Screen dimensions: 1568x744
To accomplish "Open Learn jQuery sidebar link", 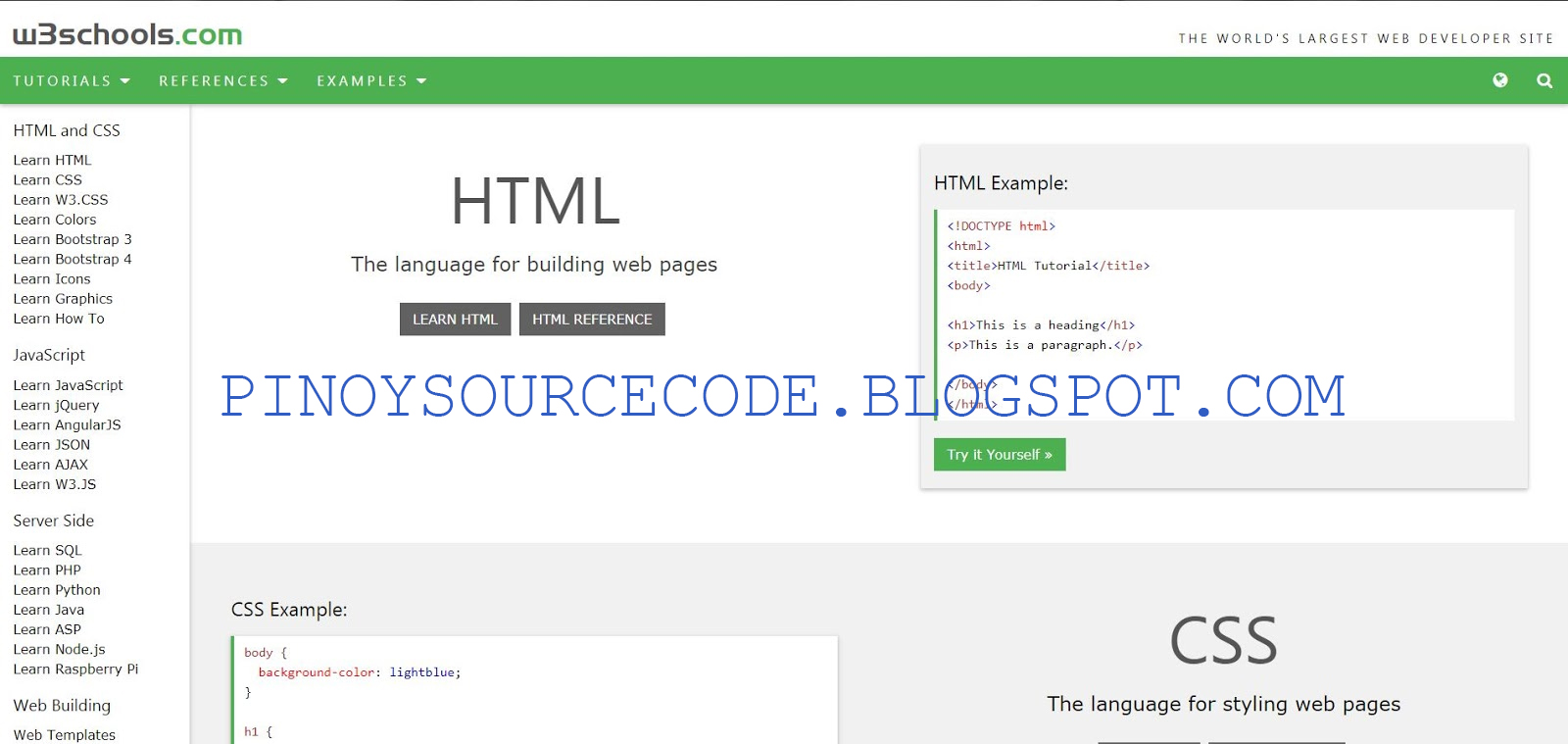I will 56,405.
